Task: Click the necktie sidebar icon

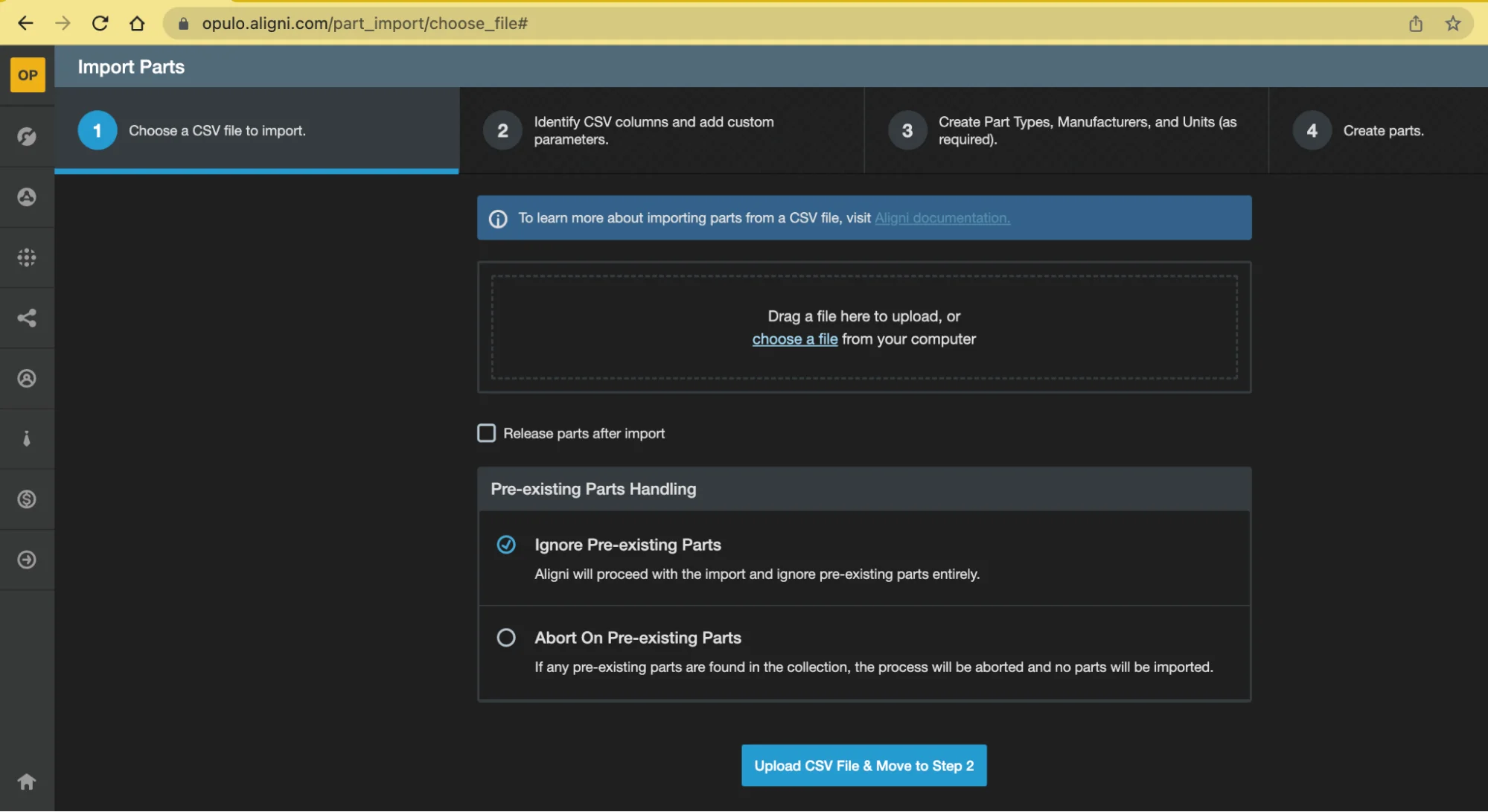Action: [27, 438]
